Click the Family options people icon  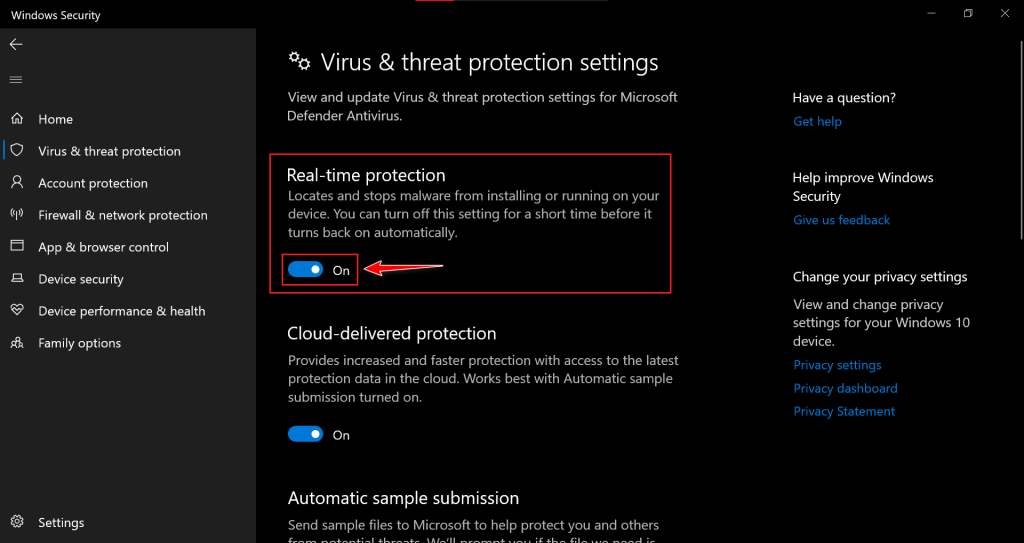coord(17,343)
